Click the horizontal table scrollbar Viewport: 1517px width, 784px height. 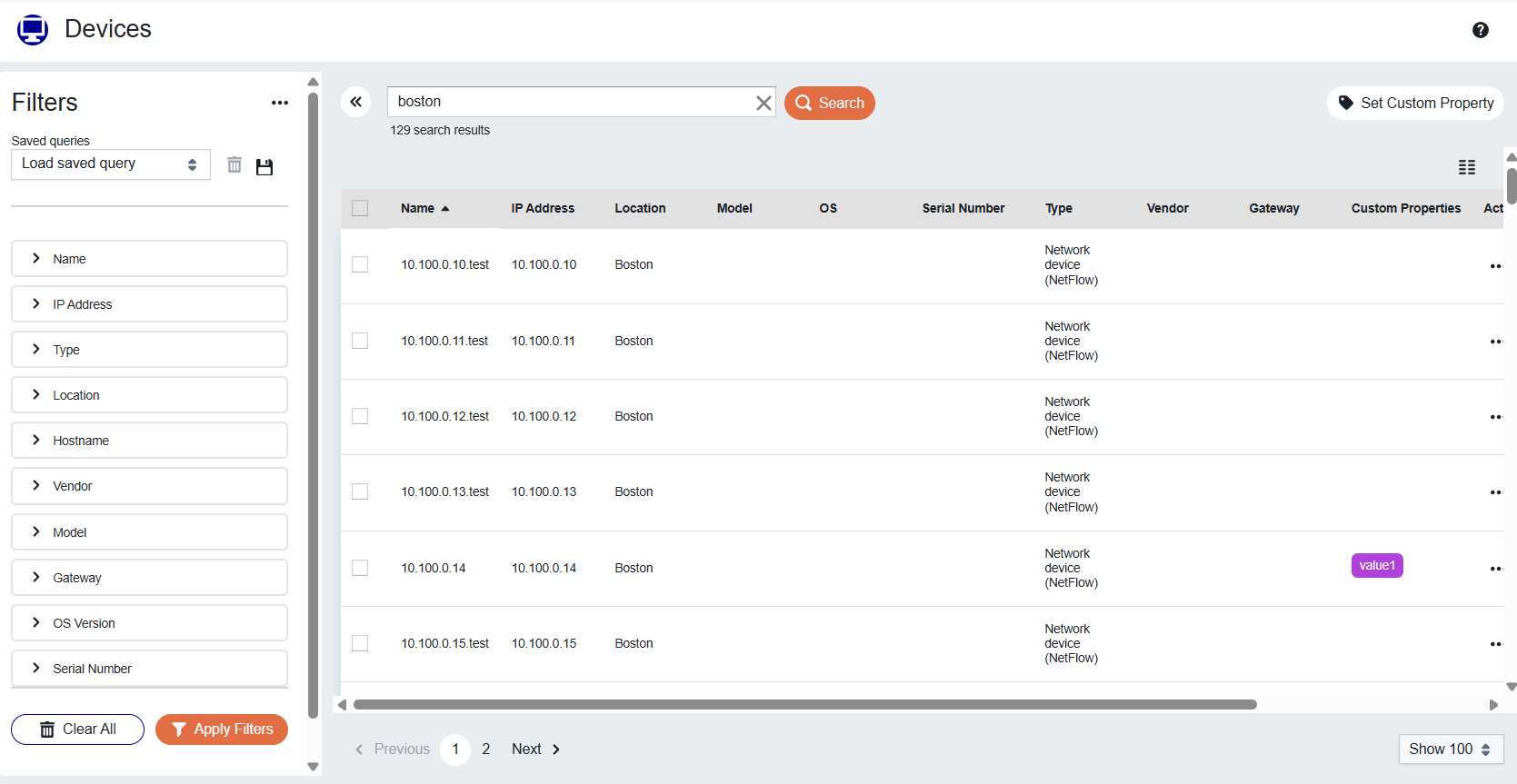(804, 705)
